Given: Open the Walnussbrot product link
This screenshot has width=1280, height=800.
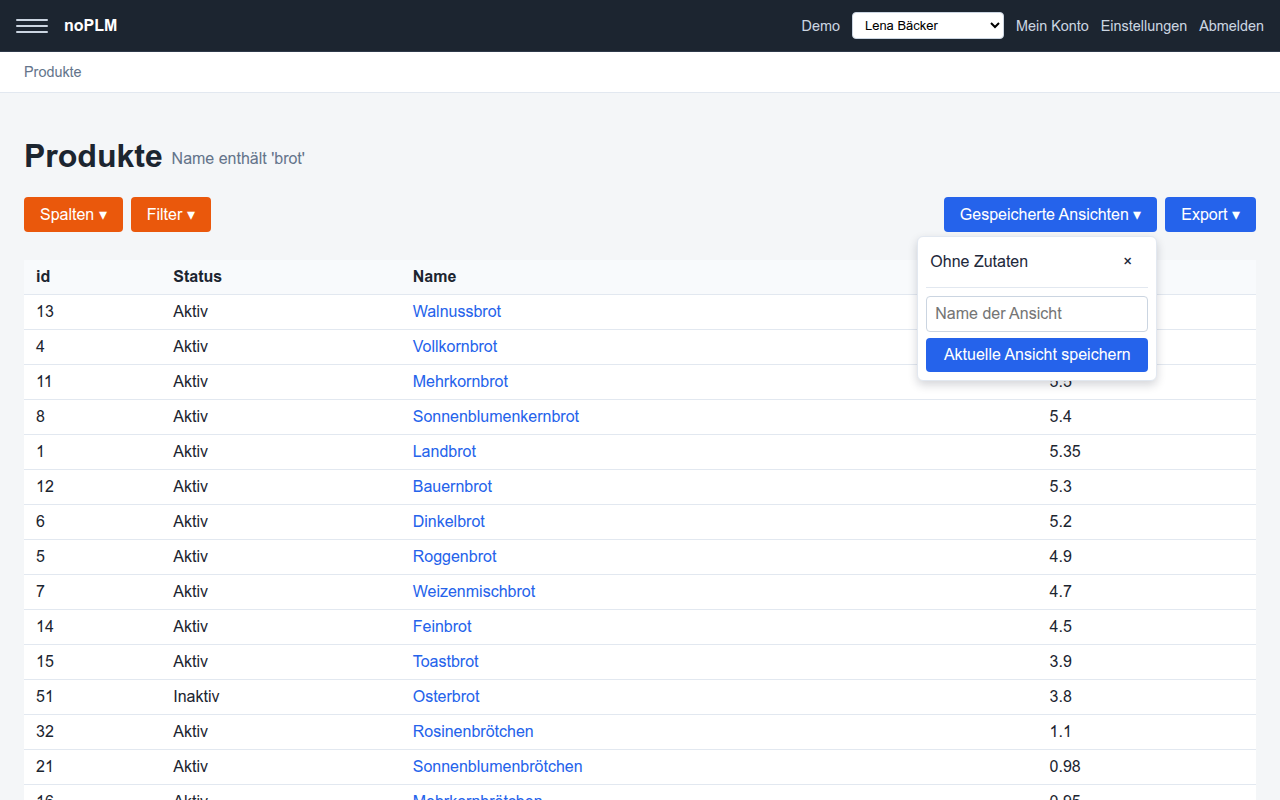Looking at the screenshot, I should [x=457, y=311].
